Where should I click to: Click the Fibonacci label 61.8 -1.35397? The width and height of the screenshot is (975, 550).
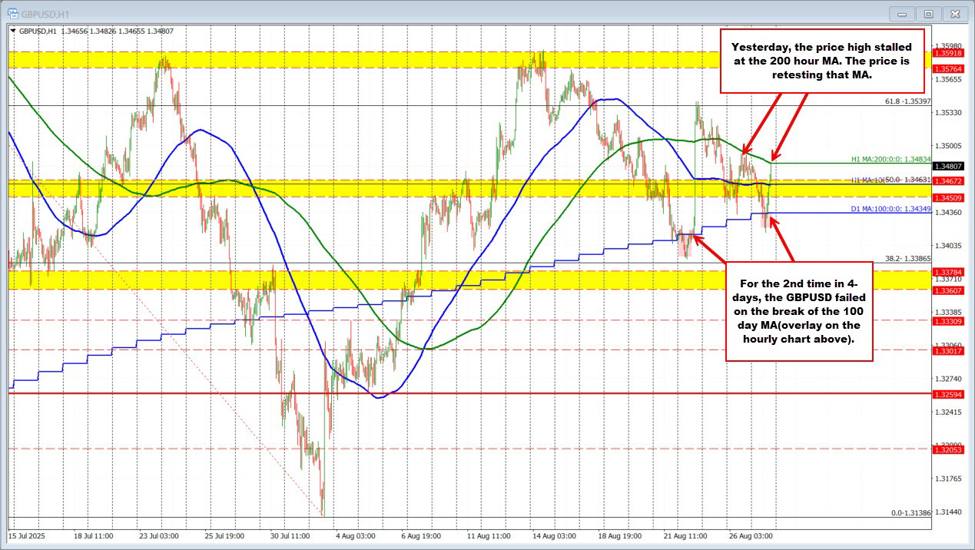coord(908,101)
